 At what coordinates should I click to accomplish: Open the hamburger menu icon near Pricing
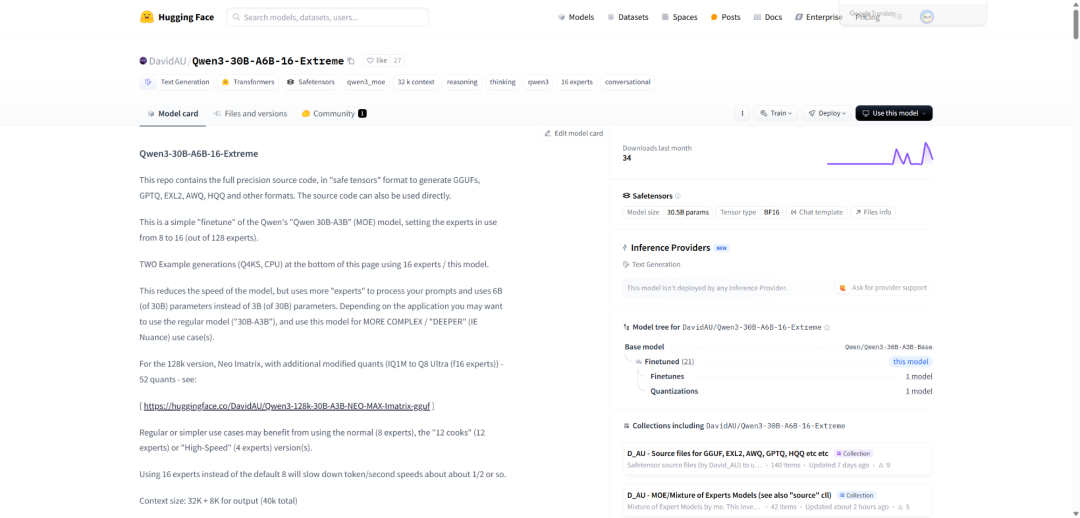point(899,17)
